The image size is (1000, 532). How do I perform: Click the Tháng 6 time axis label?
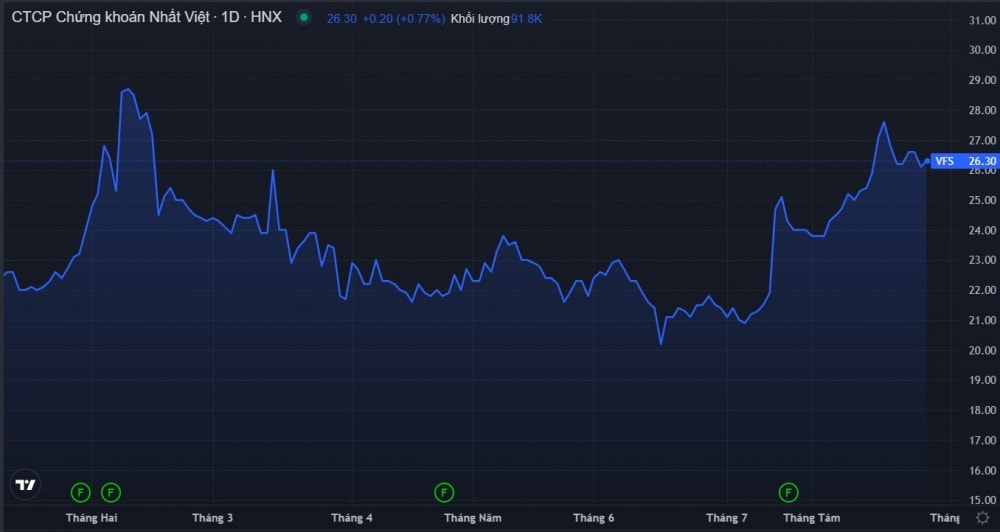click(x=594, y=518)
